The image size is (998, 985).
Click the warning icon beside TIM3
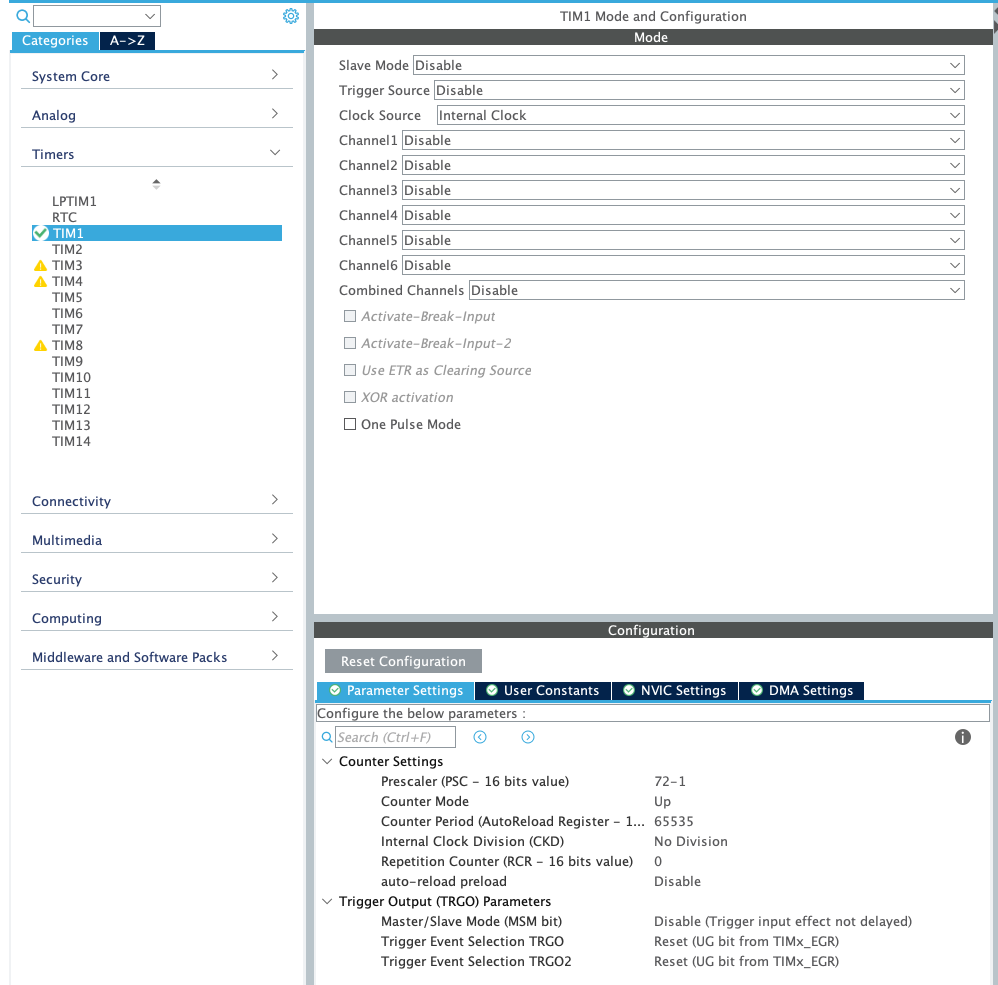[x=40, y=266]
